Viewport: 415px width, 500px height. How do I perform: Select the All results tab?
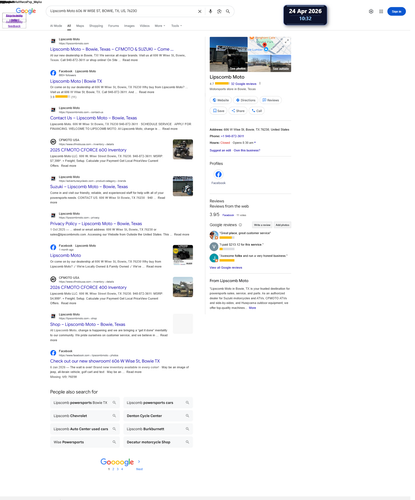coord(69,26)
